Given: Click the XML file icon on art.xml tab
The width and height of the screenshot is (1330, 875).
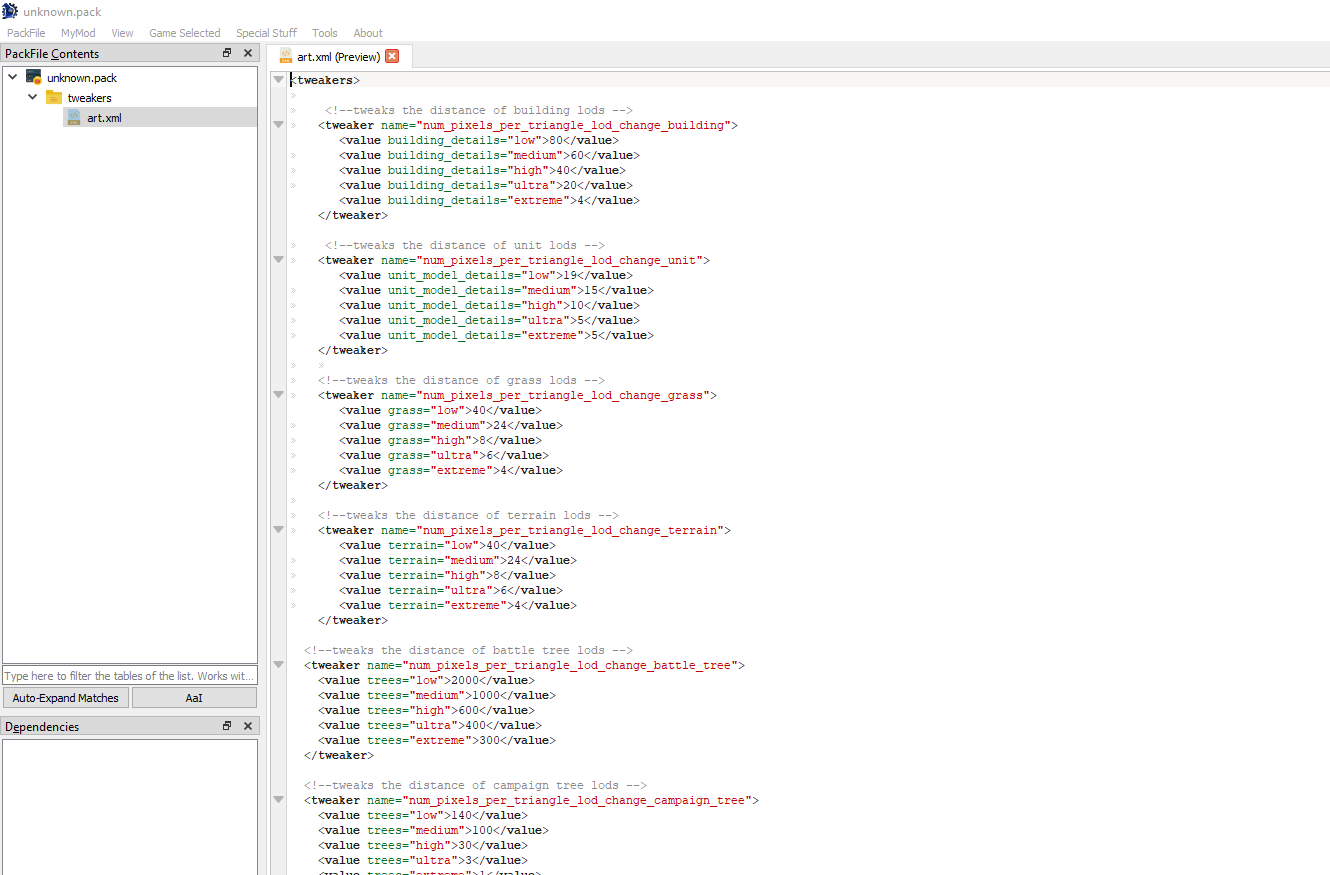Looking at the screenshot, I should (286, 56).
